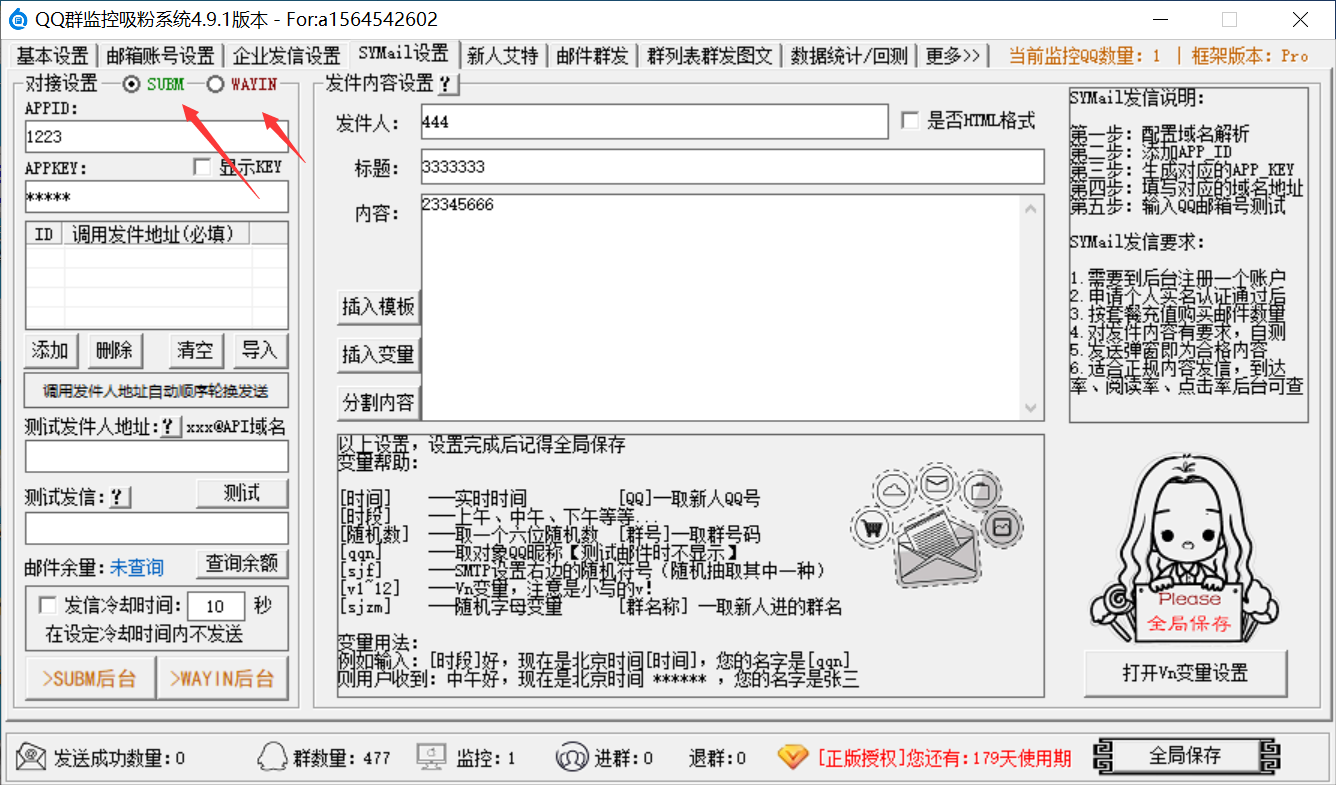Click the 当前监控QQ数量: 1 text

point(1085,56)
